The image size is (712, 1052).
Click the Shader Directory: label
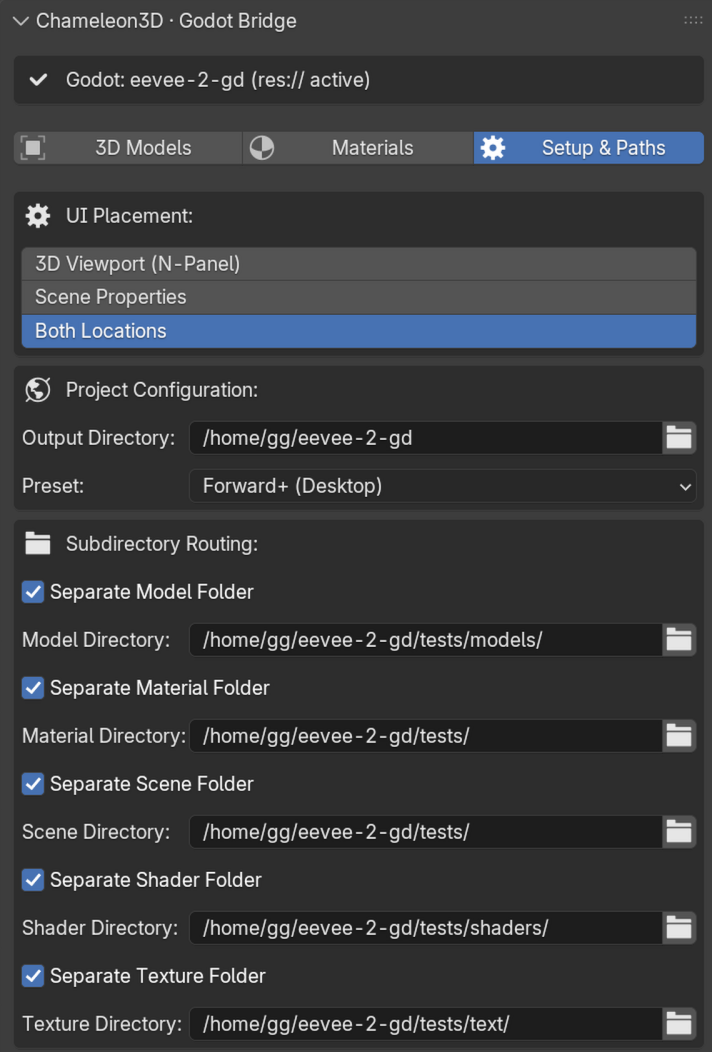click(x=100, y=928)
